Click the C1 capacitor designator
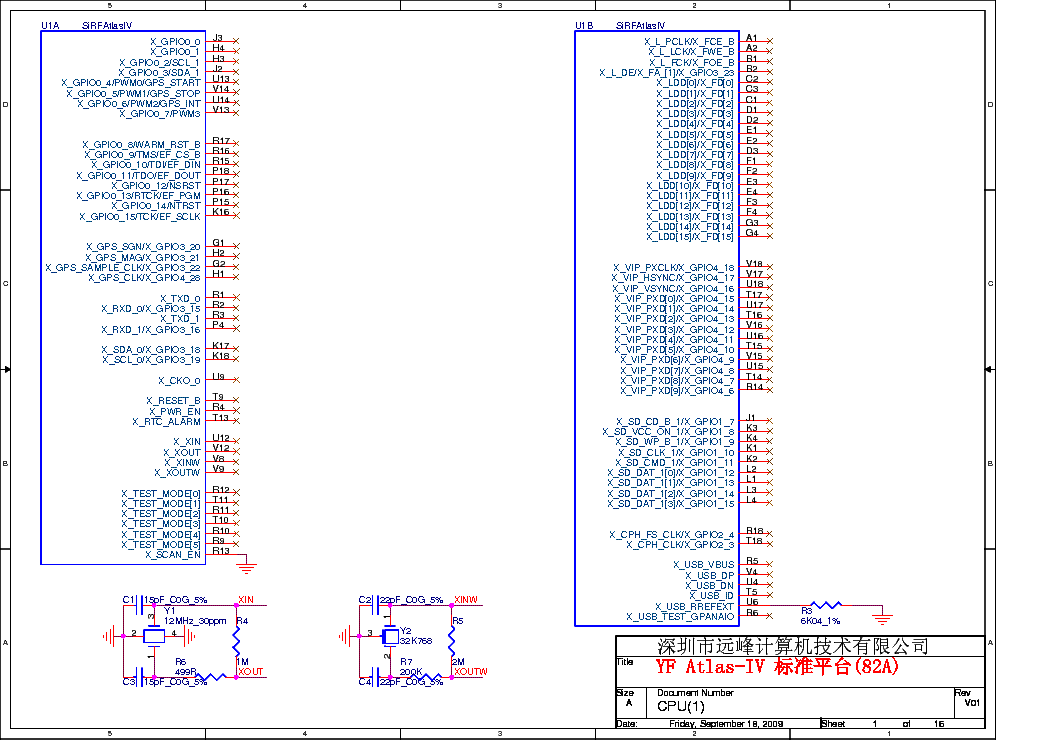This screenshot has width=1053, height=744. coord(129,600)
